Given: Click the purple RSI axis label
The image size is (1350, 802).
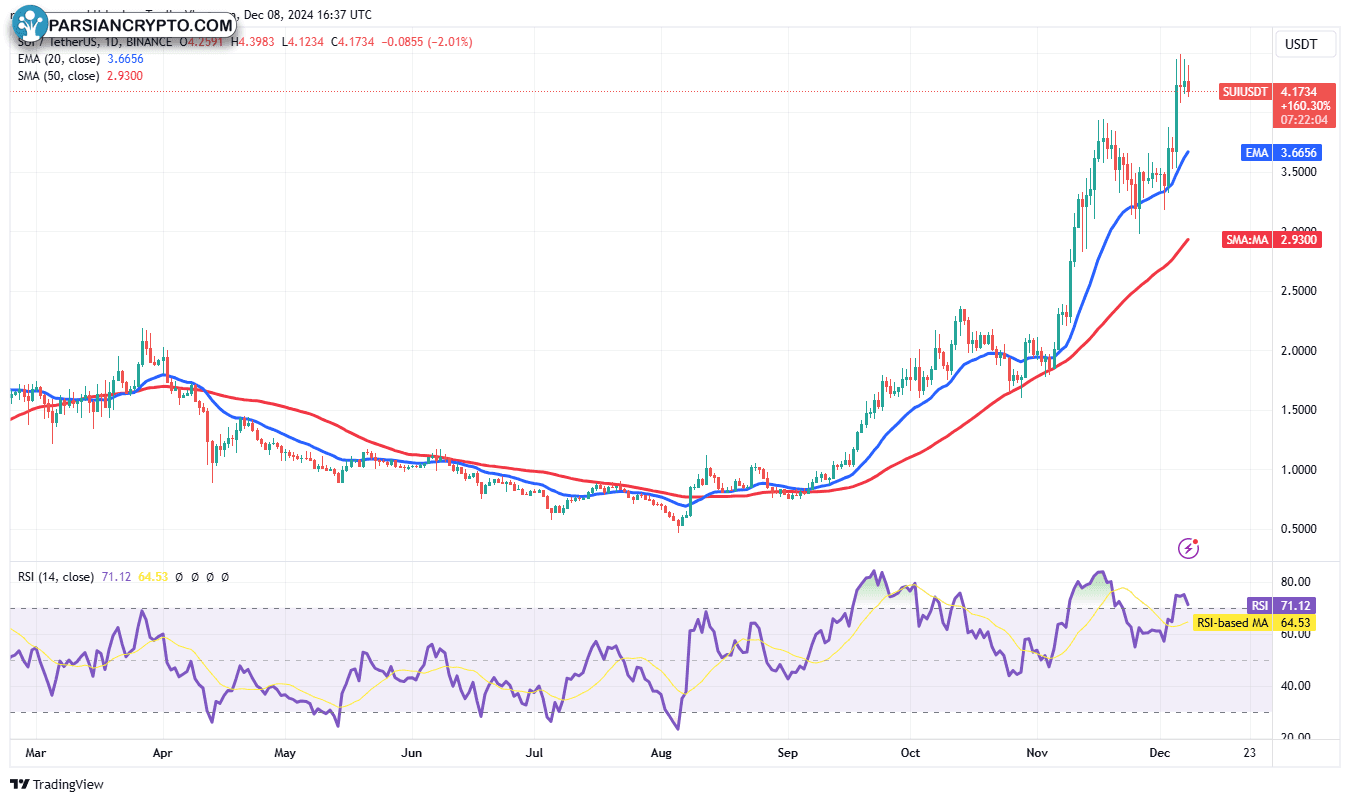Looking at the screenshot, I should [x=1260, y=606].
